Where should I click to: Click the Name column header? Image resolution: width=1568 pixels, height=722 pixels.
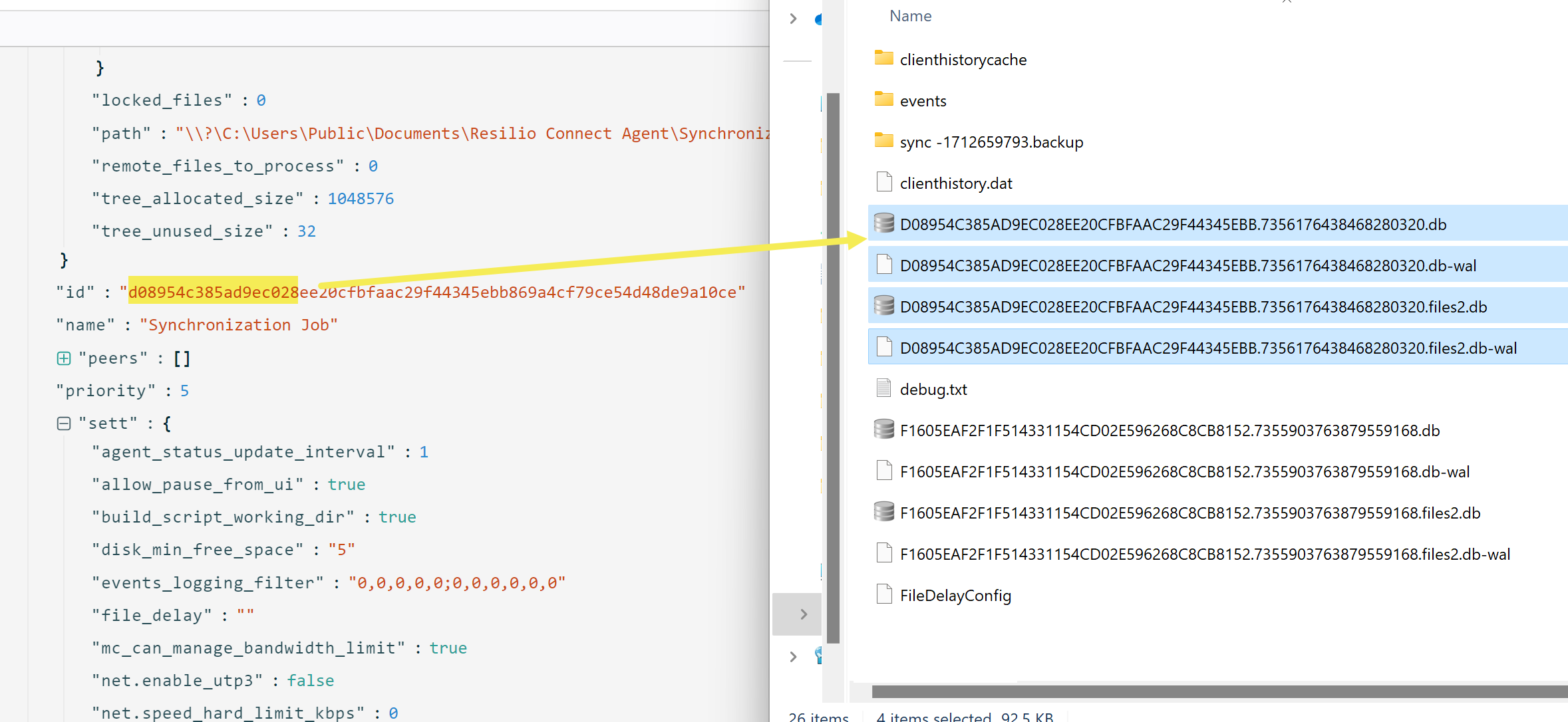pos(910,16)
